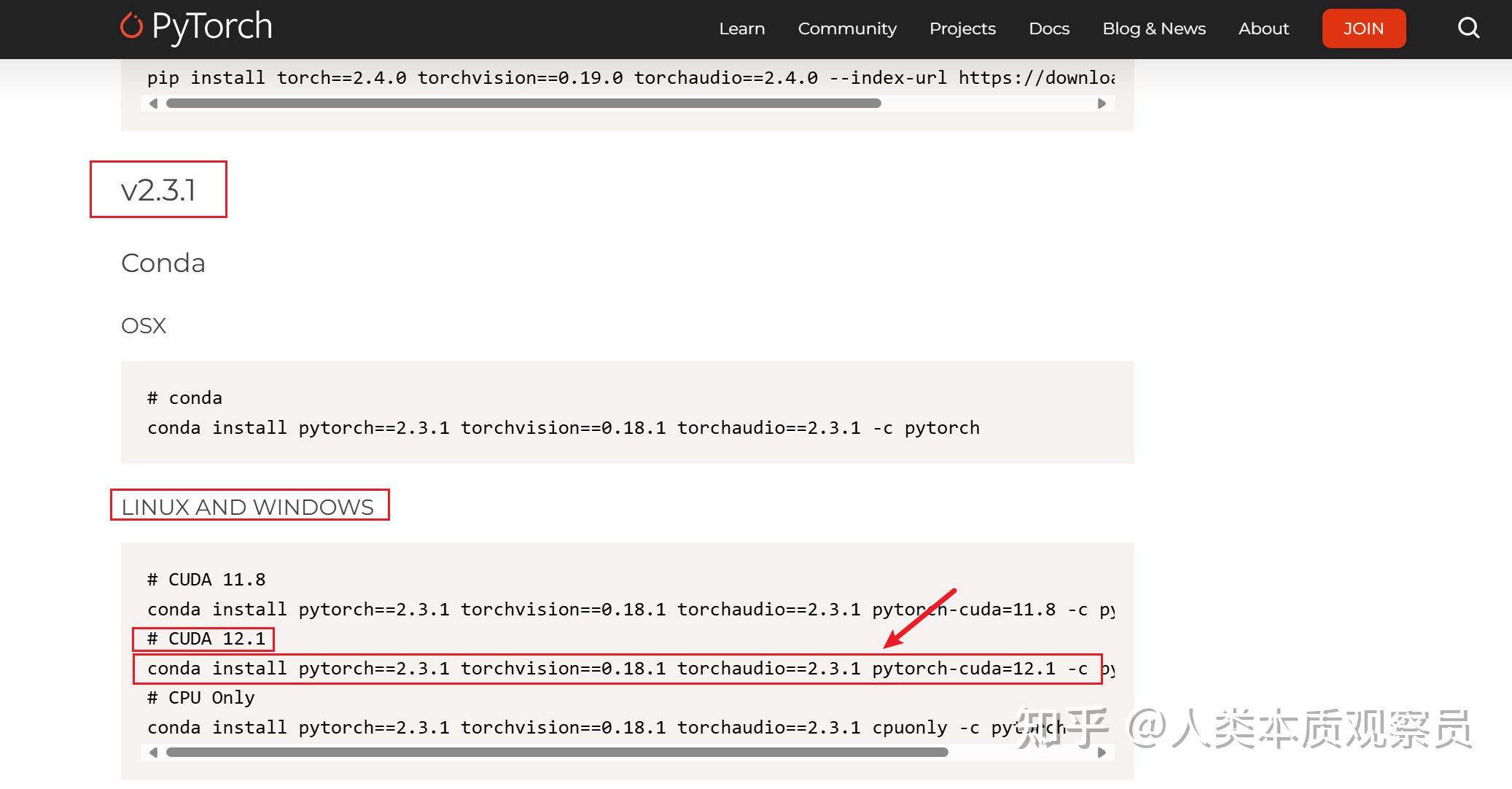Click the PyTorch flame icon next to the wordmark

pyautogui.click(x=131, y=26)
